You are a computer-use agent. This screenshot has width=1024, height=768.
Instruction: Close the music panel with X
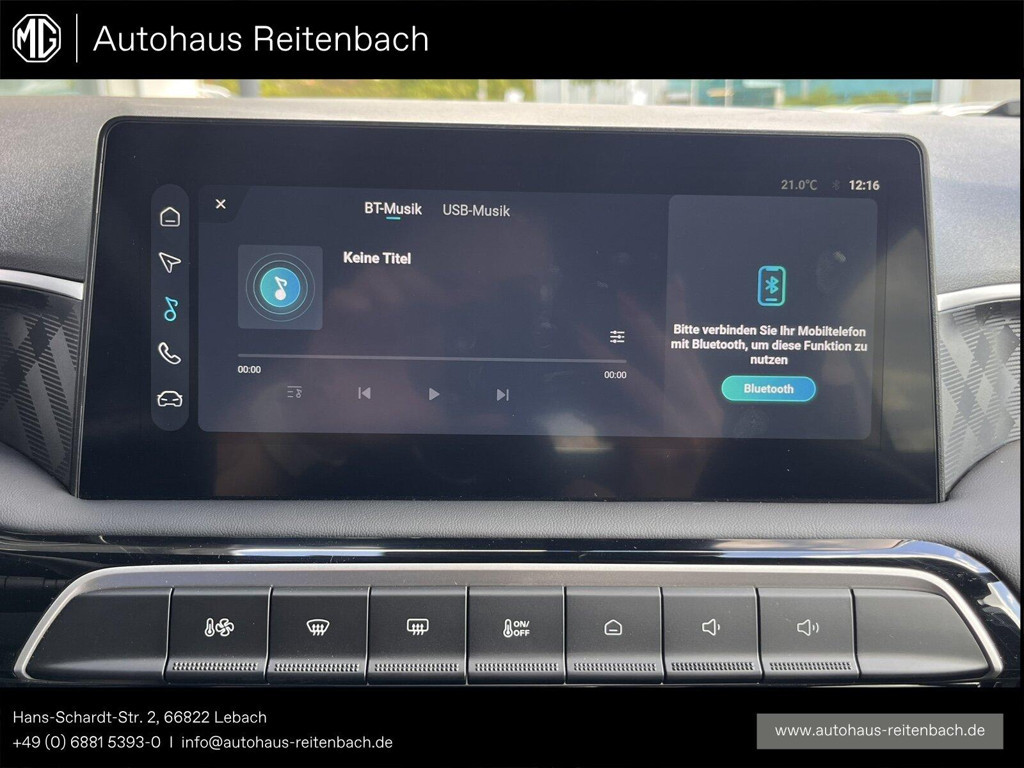[220, 204]
